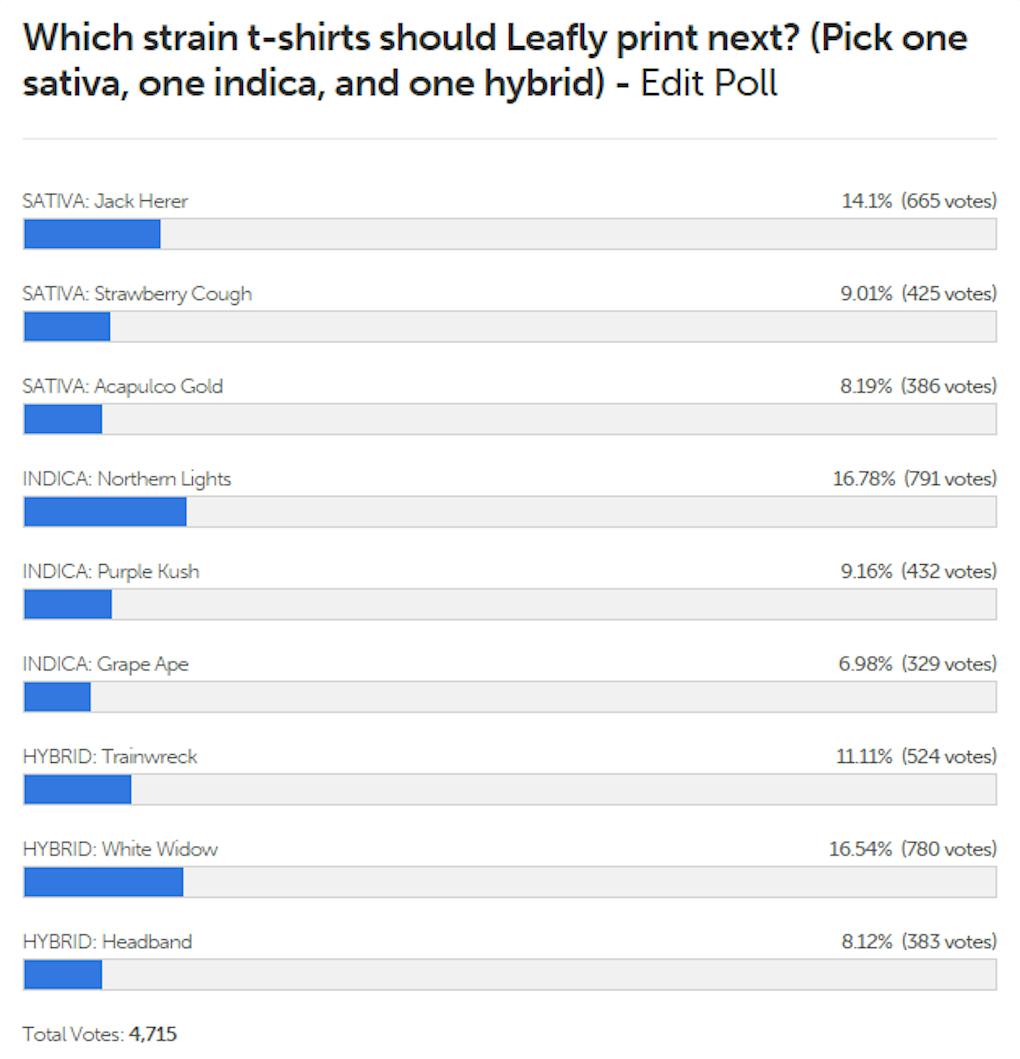Screen dimensions: 1020x1059
Task: Click the White Widow result bar
Action: click(509, 882)
